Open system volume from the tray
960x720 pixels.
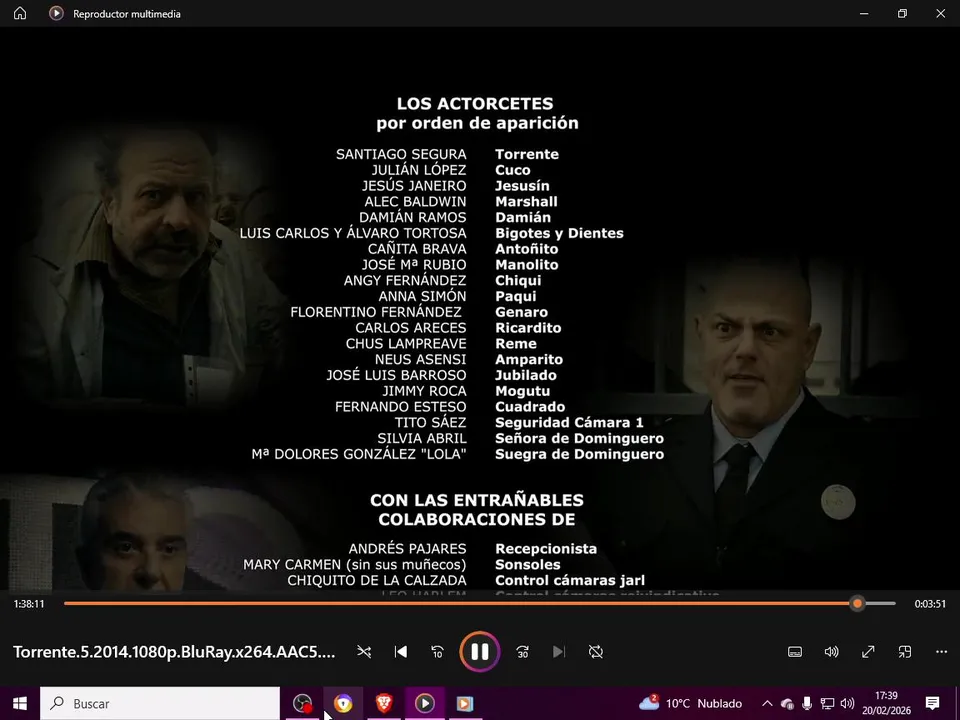click(847, 703)
